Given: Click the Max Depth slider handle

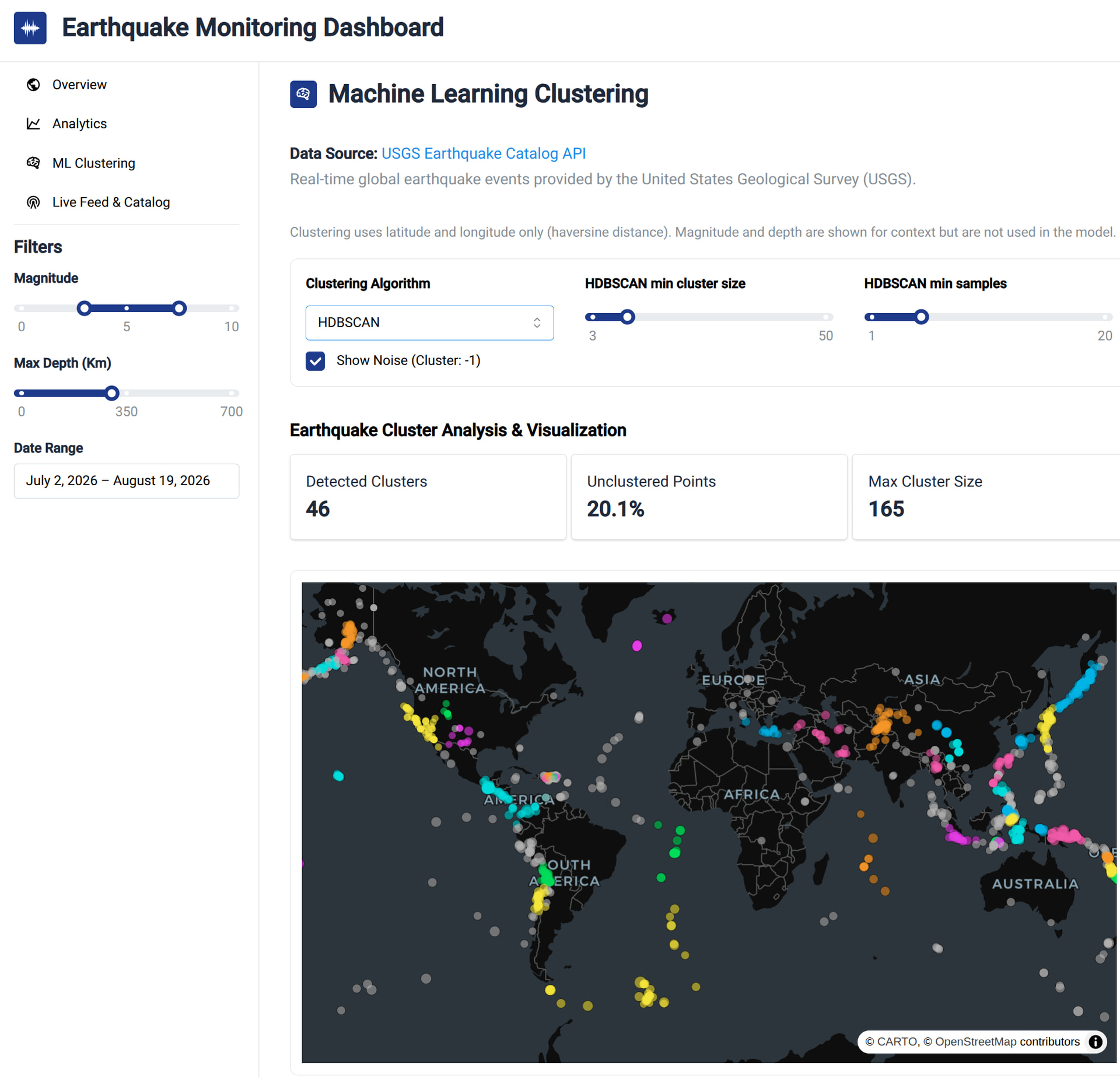Looking at the screenshot, I should 112,393.
